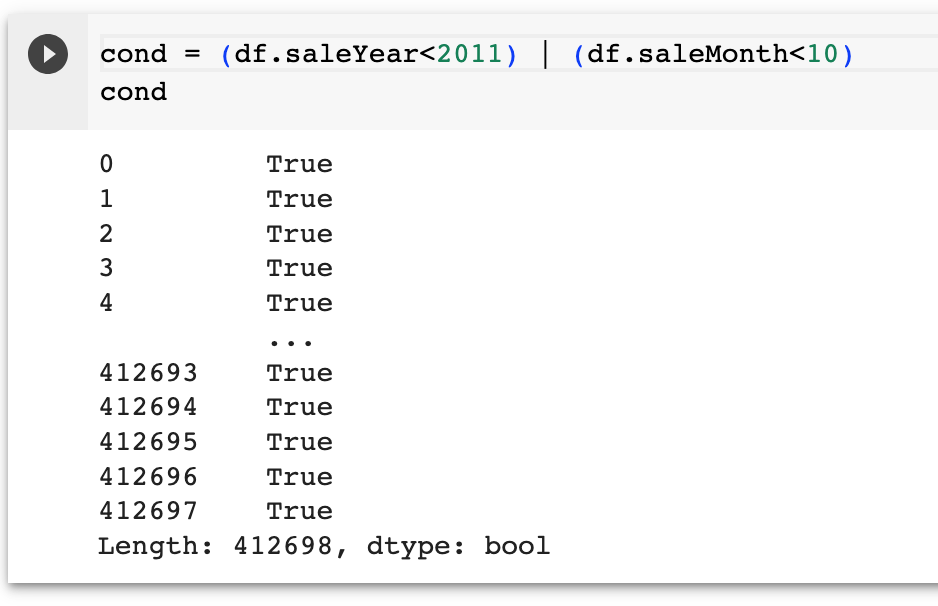Click the True value of row 412696

pos(299,477)
